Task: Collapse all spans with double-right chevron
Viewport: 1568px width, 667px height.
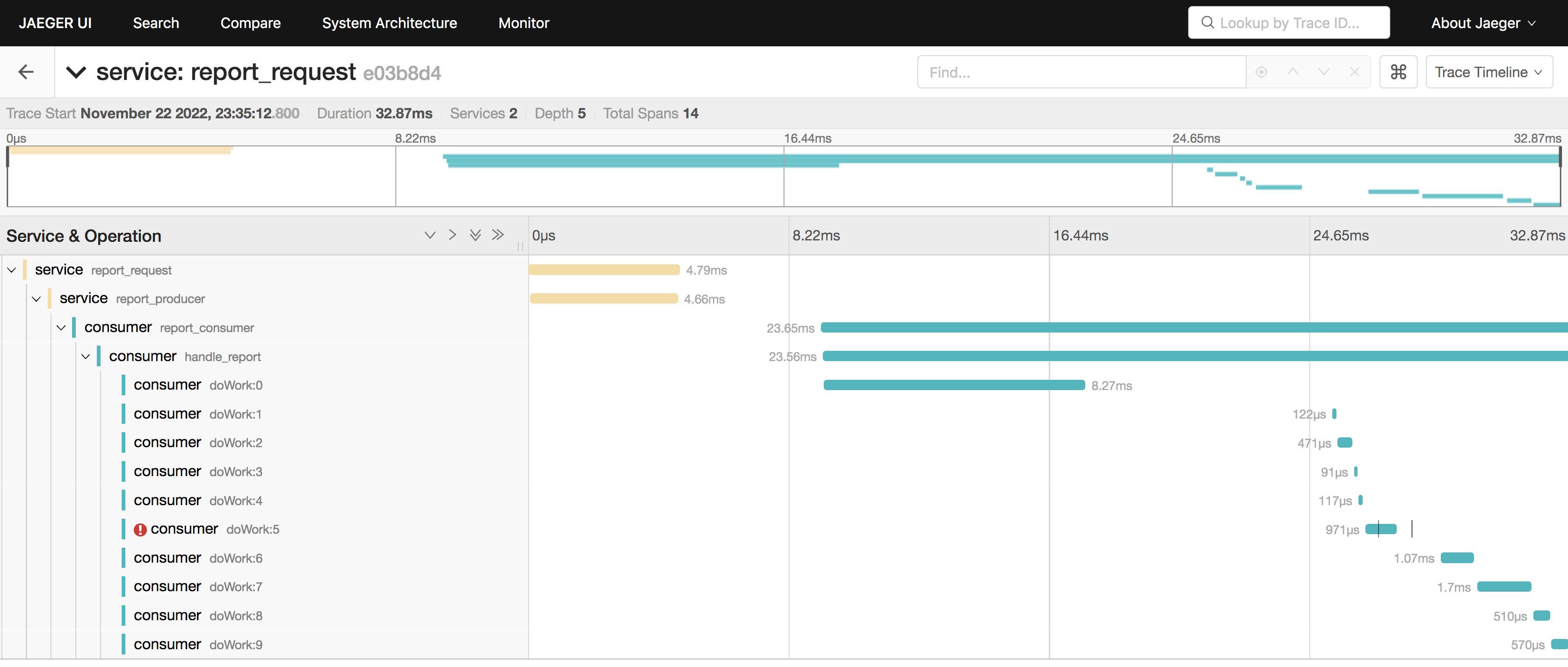Action: coord(498,235)
